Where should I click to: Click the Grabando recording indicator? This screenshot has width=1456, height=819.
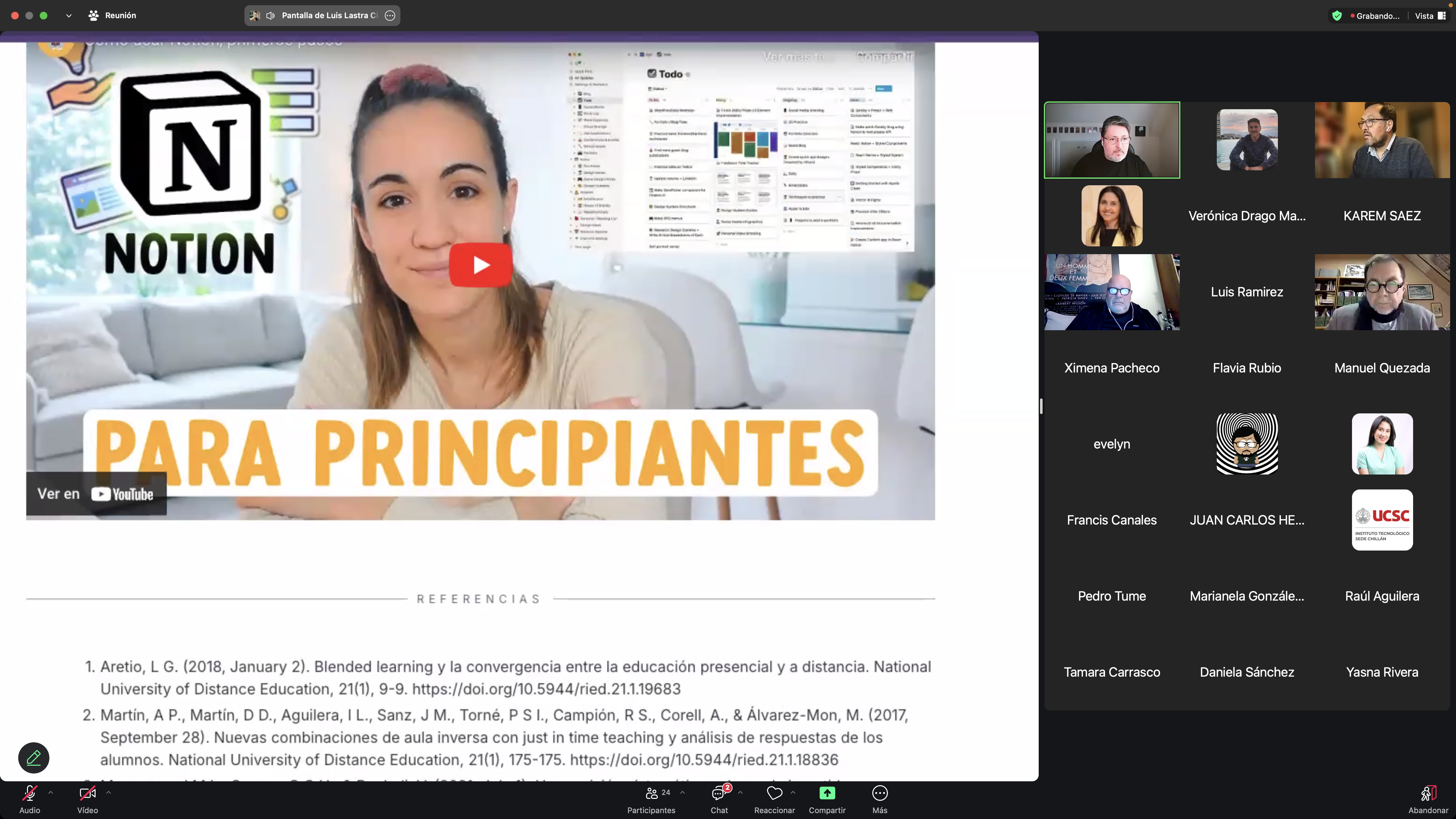(x=1375, y=16)
